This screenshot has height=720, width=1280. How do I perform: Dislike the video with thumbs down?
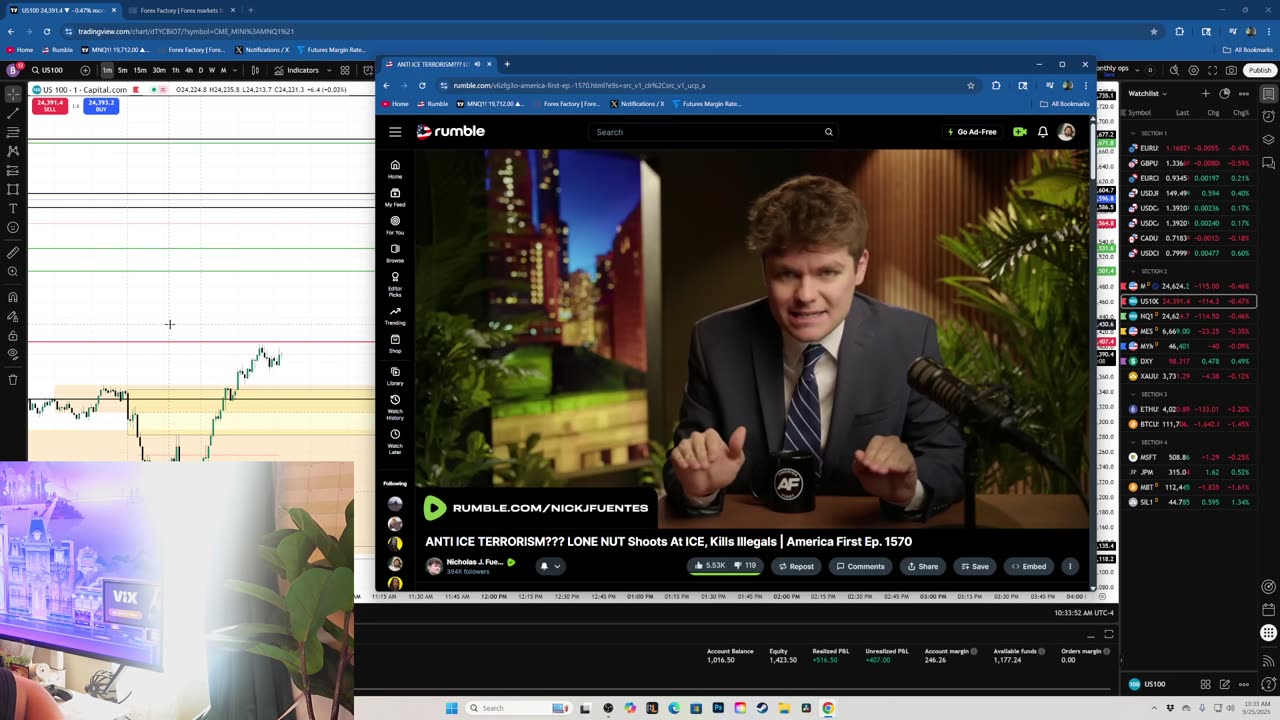tap(747, 566)
